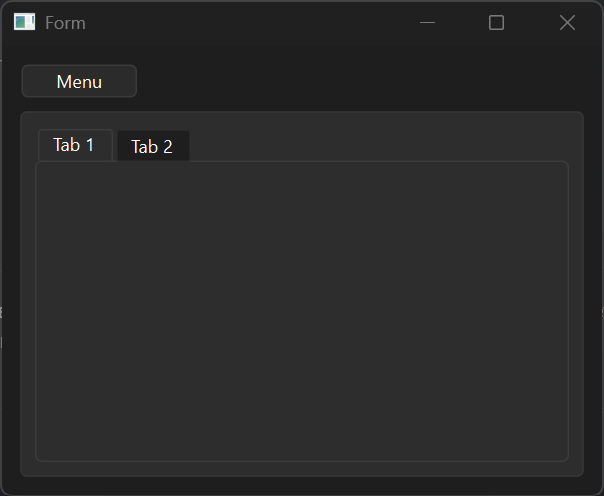Select the Tab 1 tab
The width and height of the screenshot is (604, 496).
(x=74, y=145)
